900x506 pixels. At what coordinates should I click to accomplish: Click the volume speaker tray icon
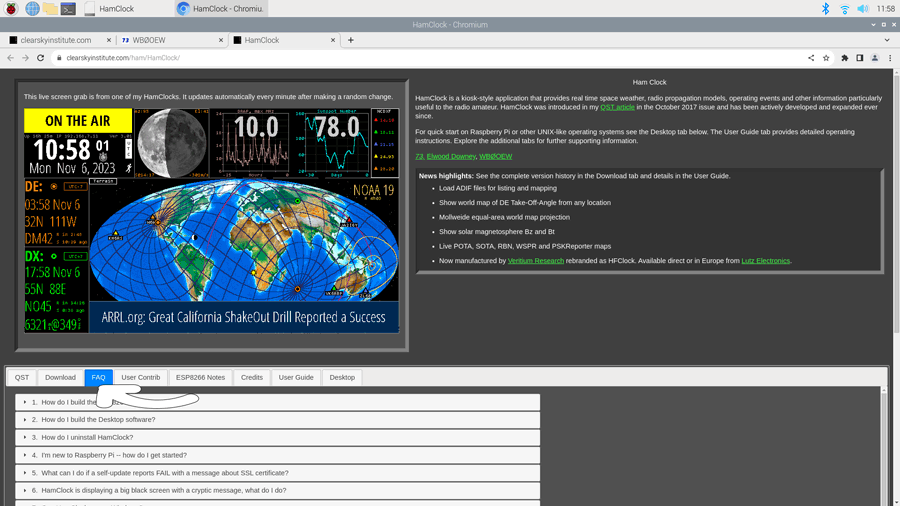pos(863,9)
